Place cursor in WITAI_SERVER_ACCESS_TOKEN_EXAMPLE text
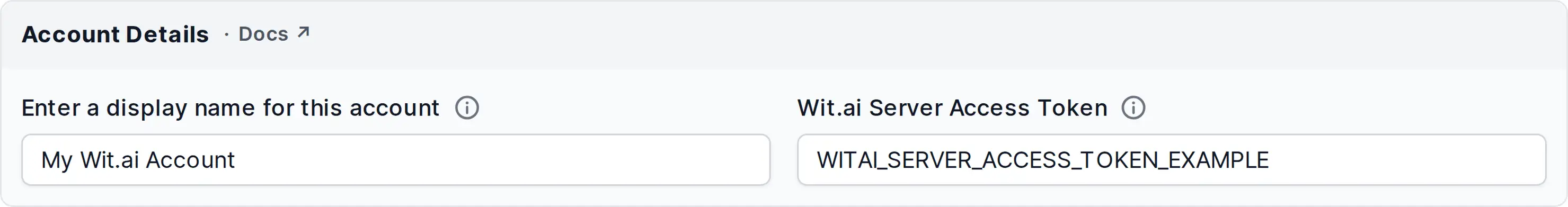This screenshot has width=1568, height=207. click(1043, 160)
